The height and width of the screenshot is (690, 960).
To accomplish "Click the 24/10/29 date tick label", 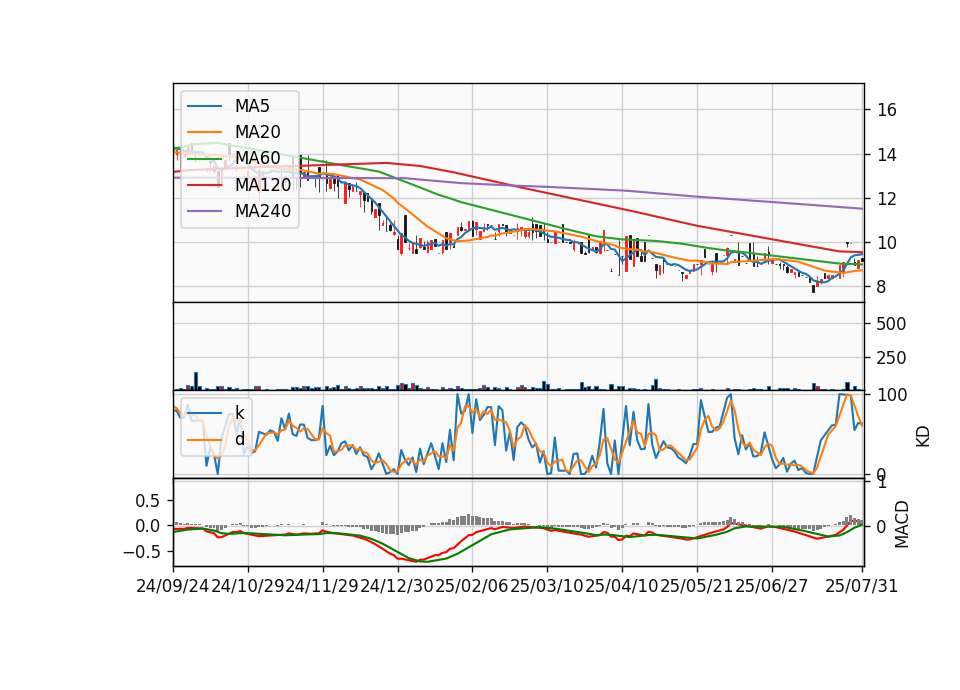I will tap(248, 586).
